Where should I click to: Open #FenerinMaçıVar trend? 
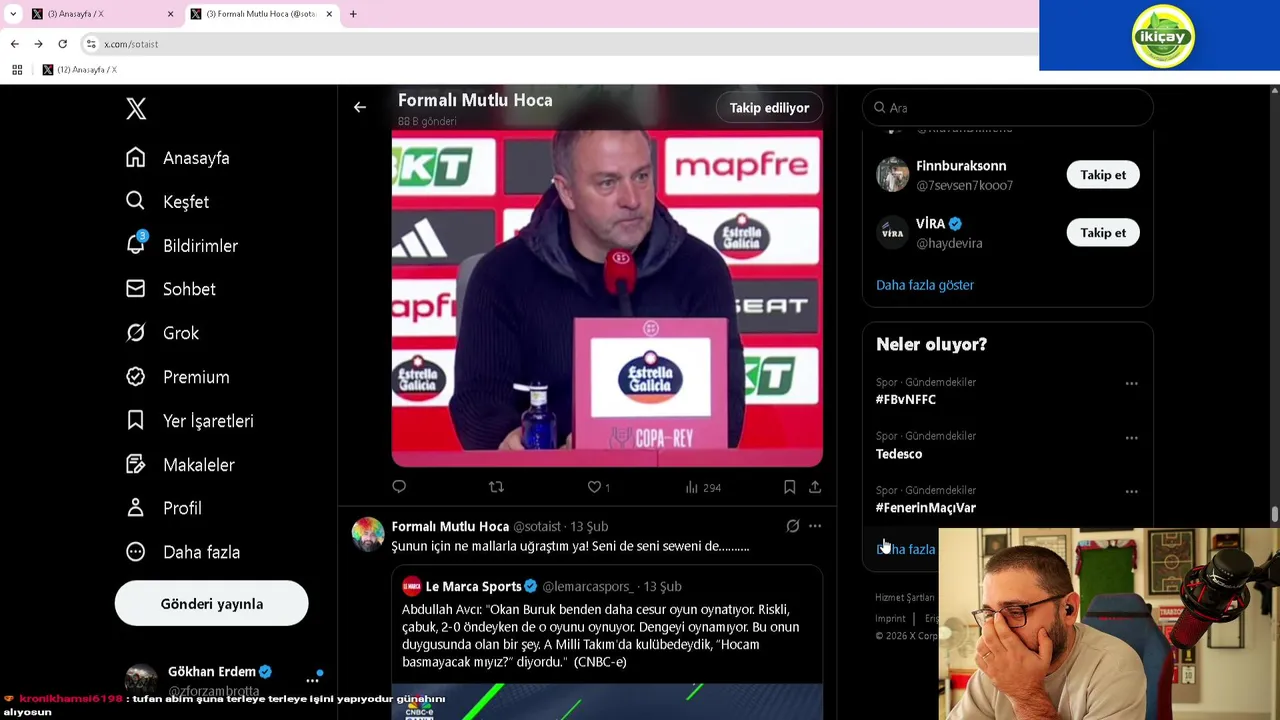click(x=926, y=508)
